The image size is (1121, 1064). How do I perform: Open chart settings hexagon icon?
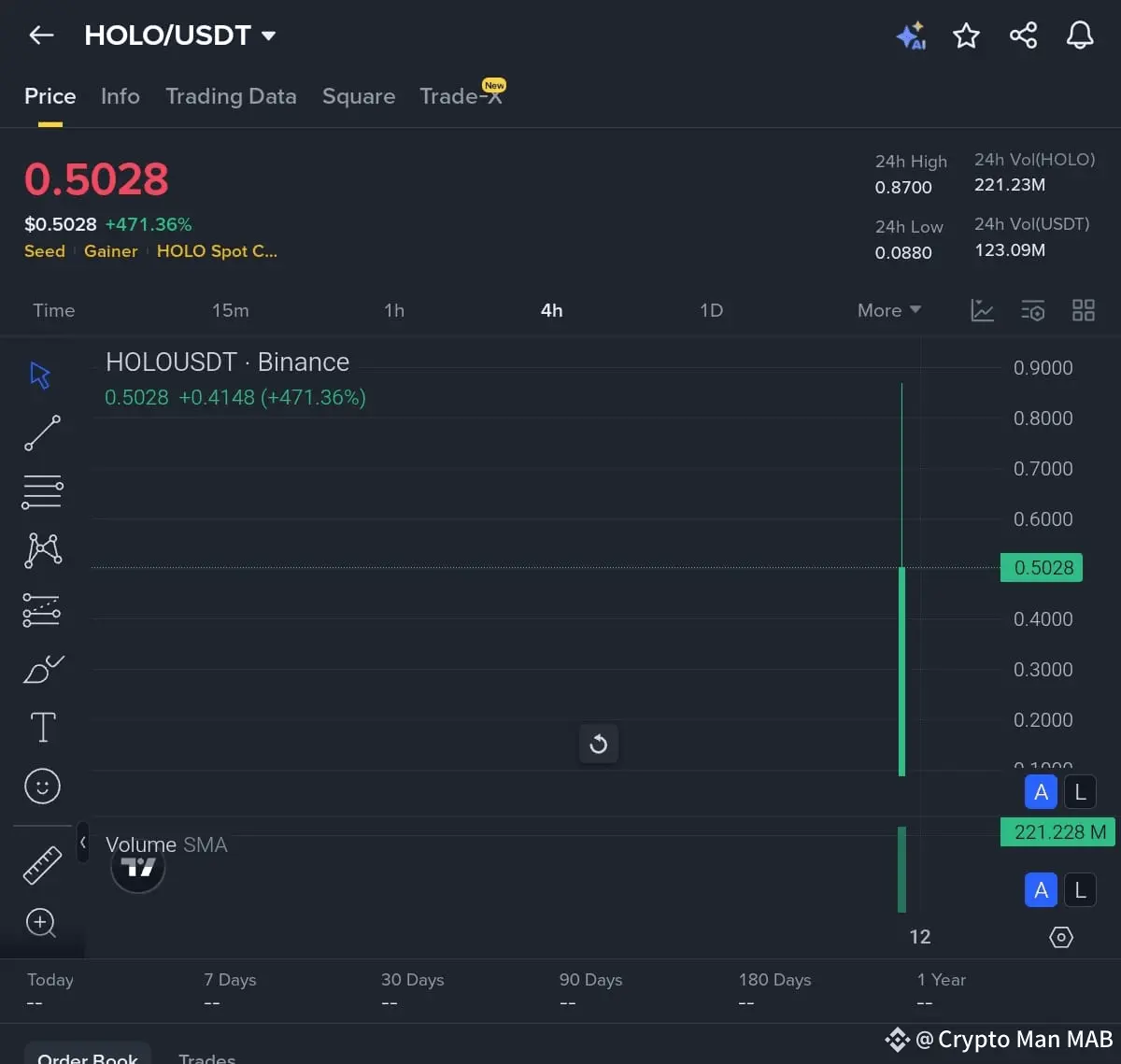(1061, 937)
